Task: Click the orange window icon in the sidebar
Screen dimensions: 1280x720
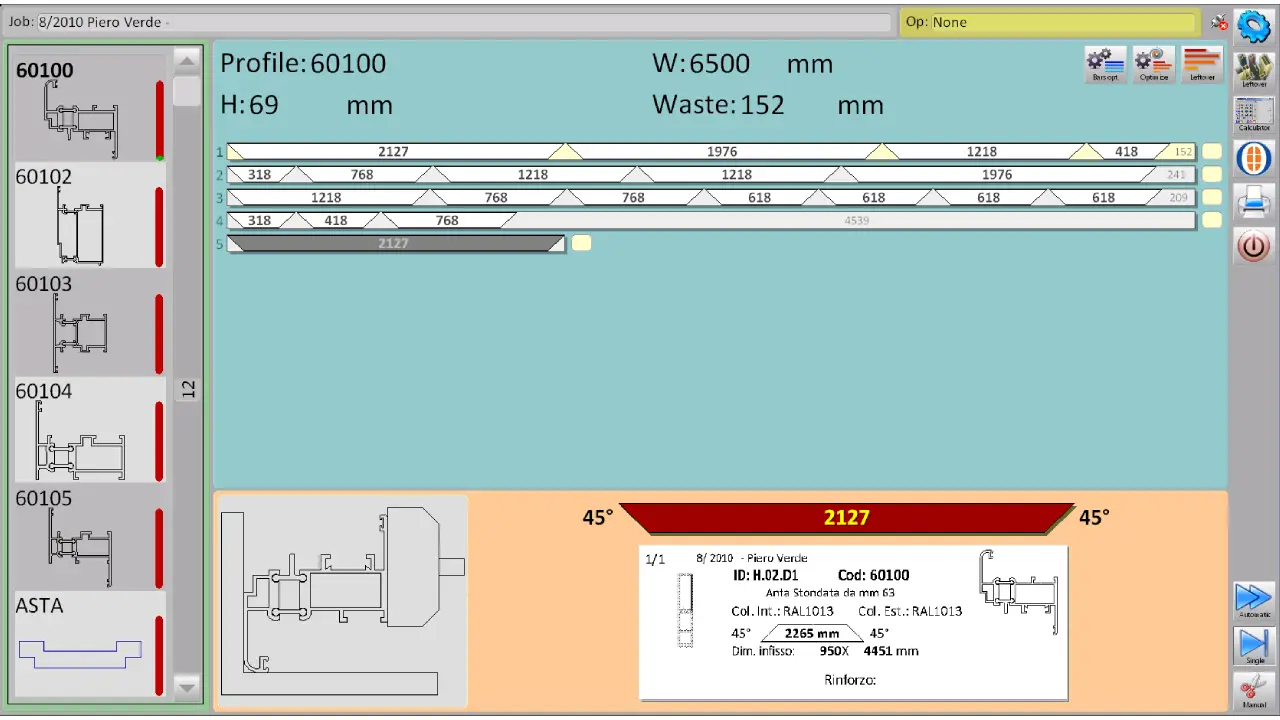Action: [x=1254, y=158]
